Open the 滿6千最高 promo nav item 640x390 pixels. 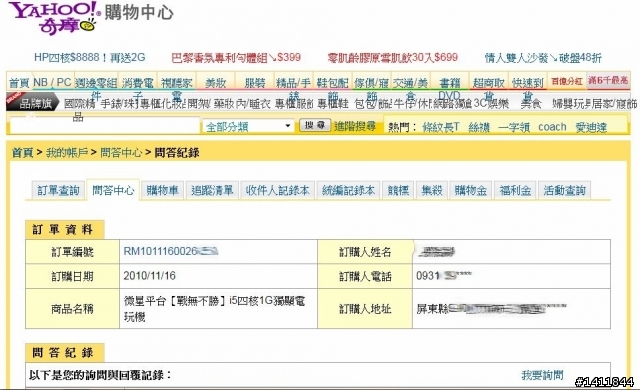[x=608, y=80]
